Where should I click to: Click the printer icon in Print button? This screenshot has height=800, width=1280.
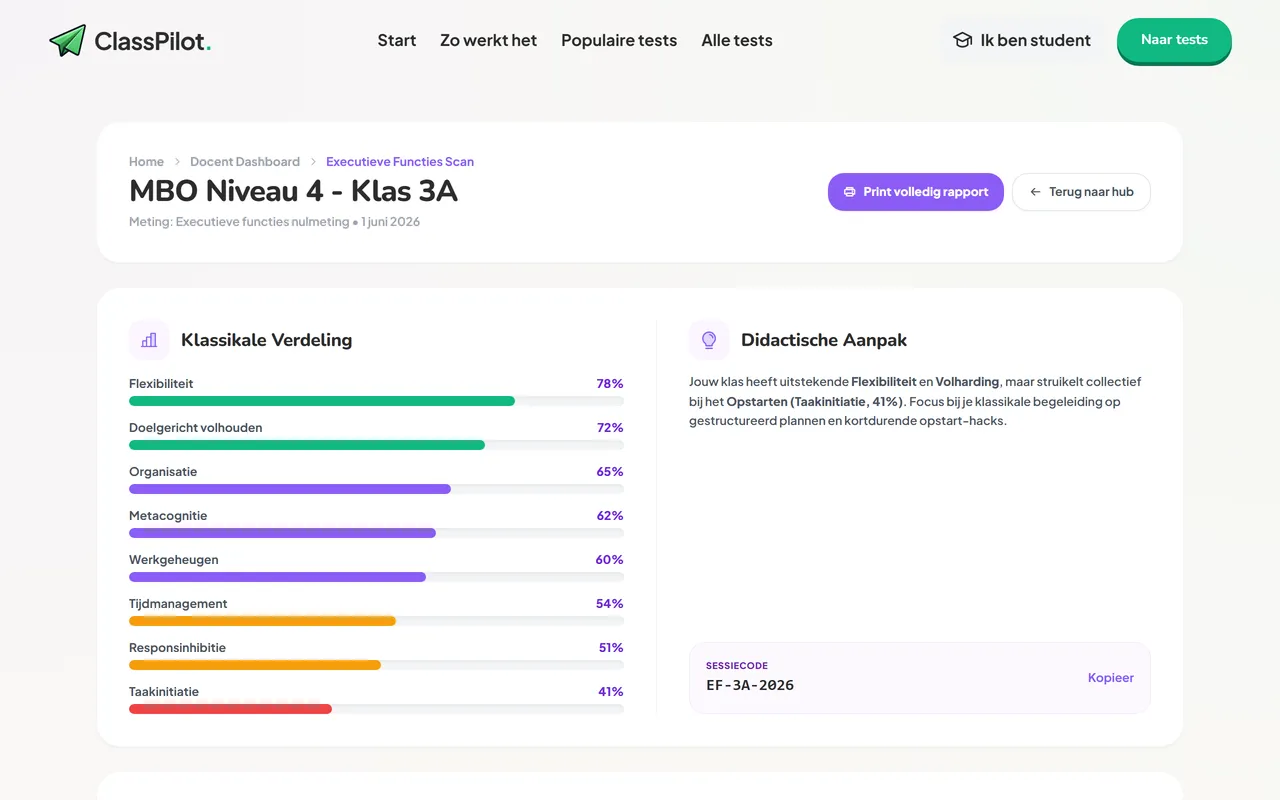850,192
